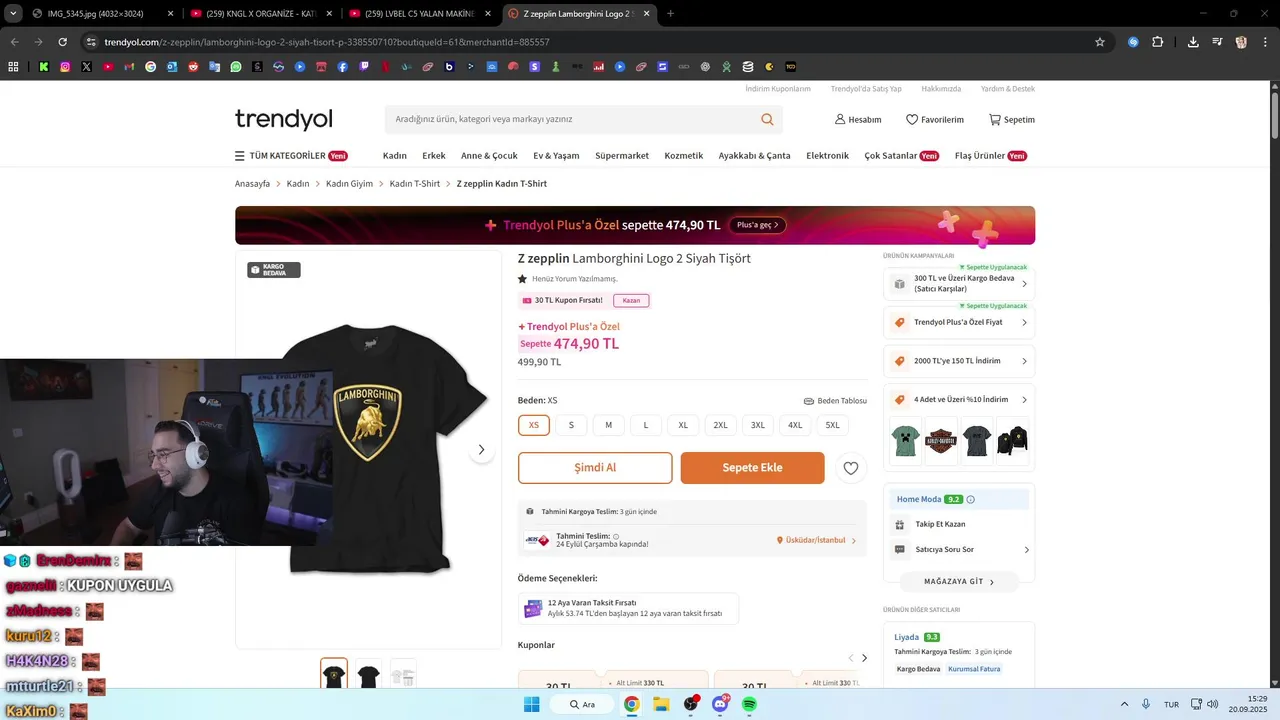The image size is (1280, 720).
Task: Open TÜM KATEGORİLER hamburger menu
Action: (240, 156)
